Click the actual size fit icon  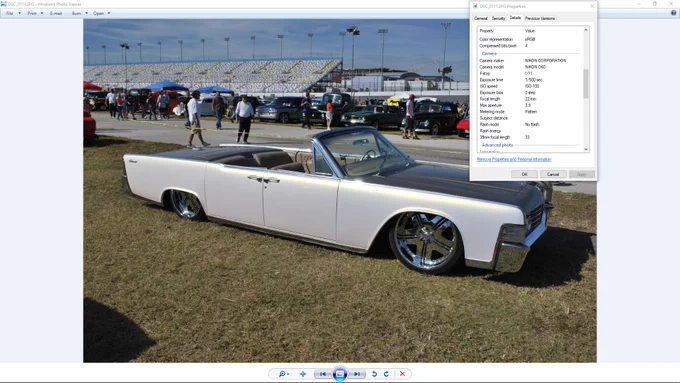[x=303, y=374]
